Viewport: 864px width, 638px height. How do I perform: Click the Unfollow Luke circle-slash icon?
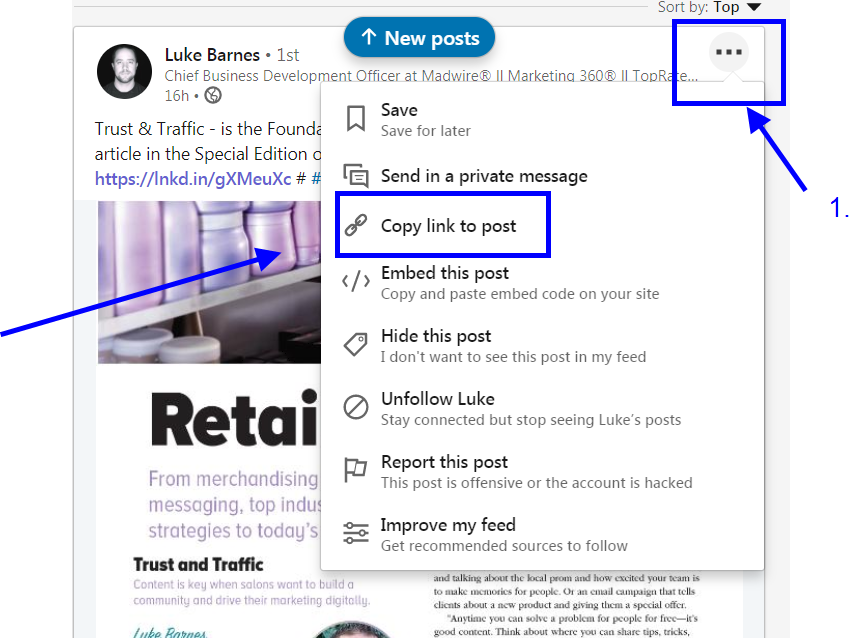click(355, 408)
